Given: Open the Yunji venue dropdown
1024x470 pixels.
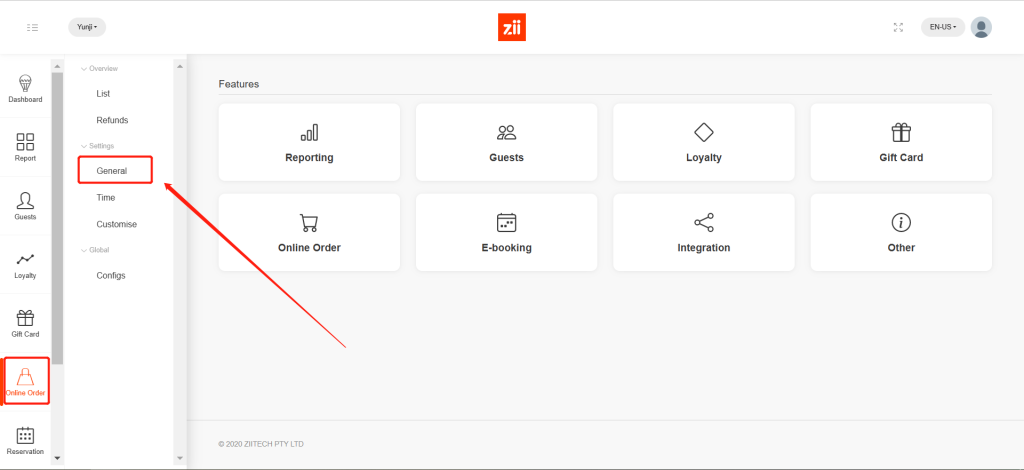Looking at the screenshot, I should coord(87,27).
